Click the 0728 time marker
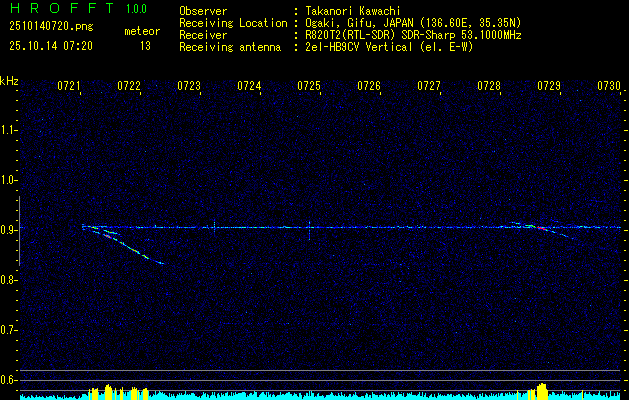629x400 pixels. pos(489,85)
